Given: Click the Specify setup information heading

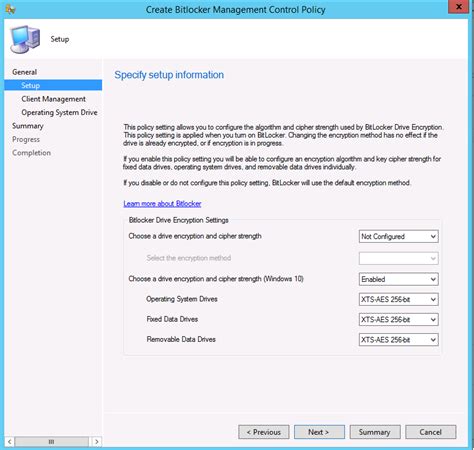Looking at the screenshot, I should point(169,75).
